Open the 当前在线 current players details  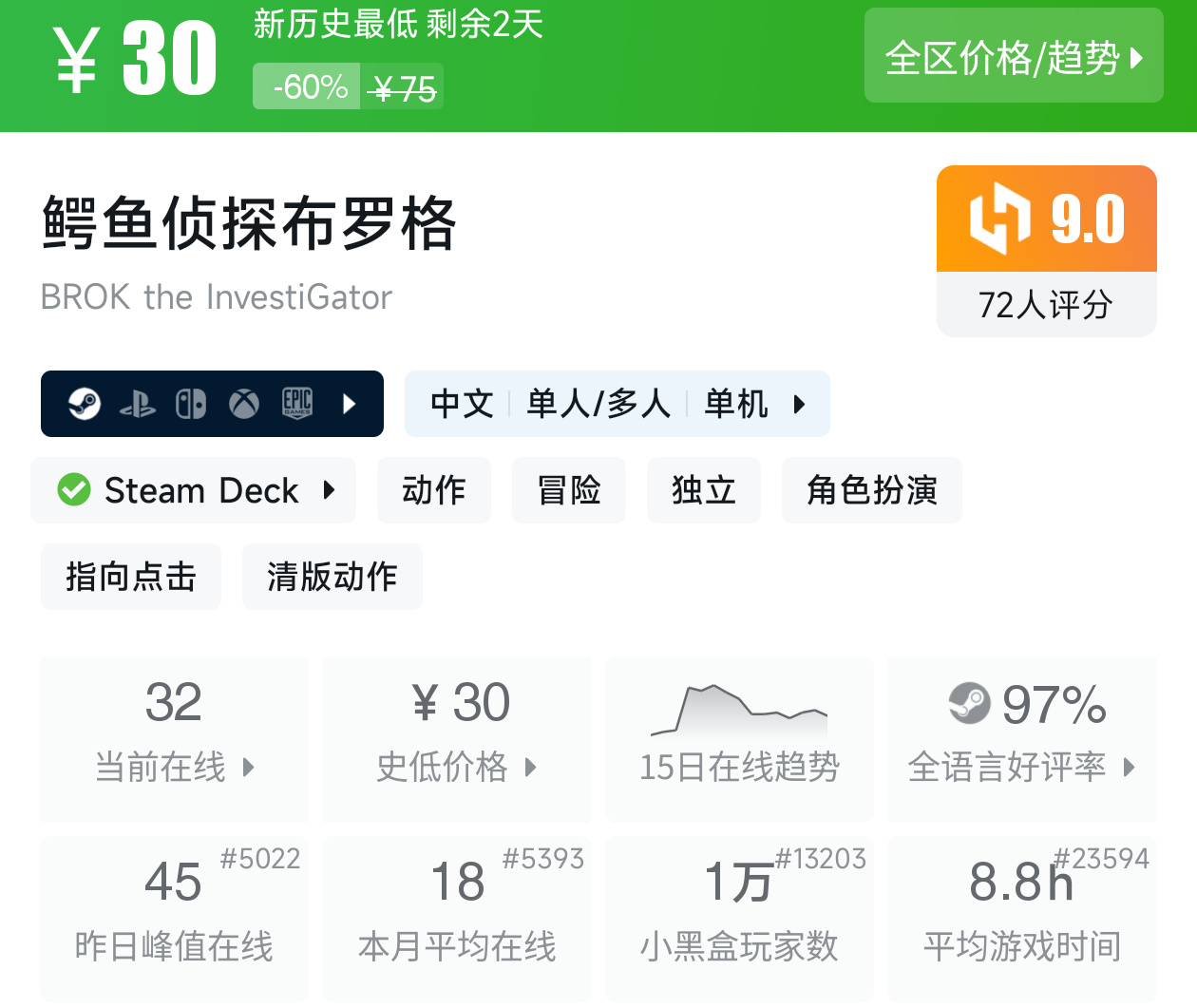click(175, 738)
